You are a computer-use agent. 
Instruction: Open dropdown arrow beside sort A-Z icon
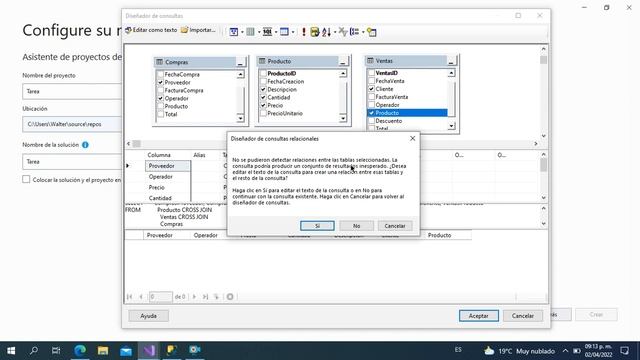(335, 32)
